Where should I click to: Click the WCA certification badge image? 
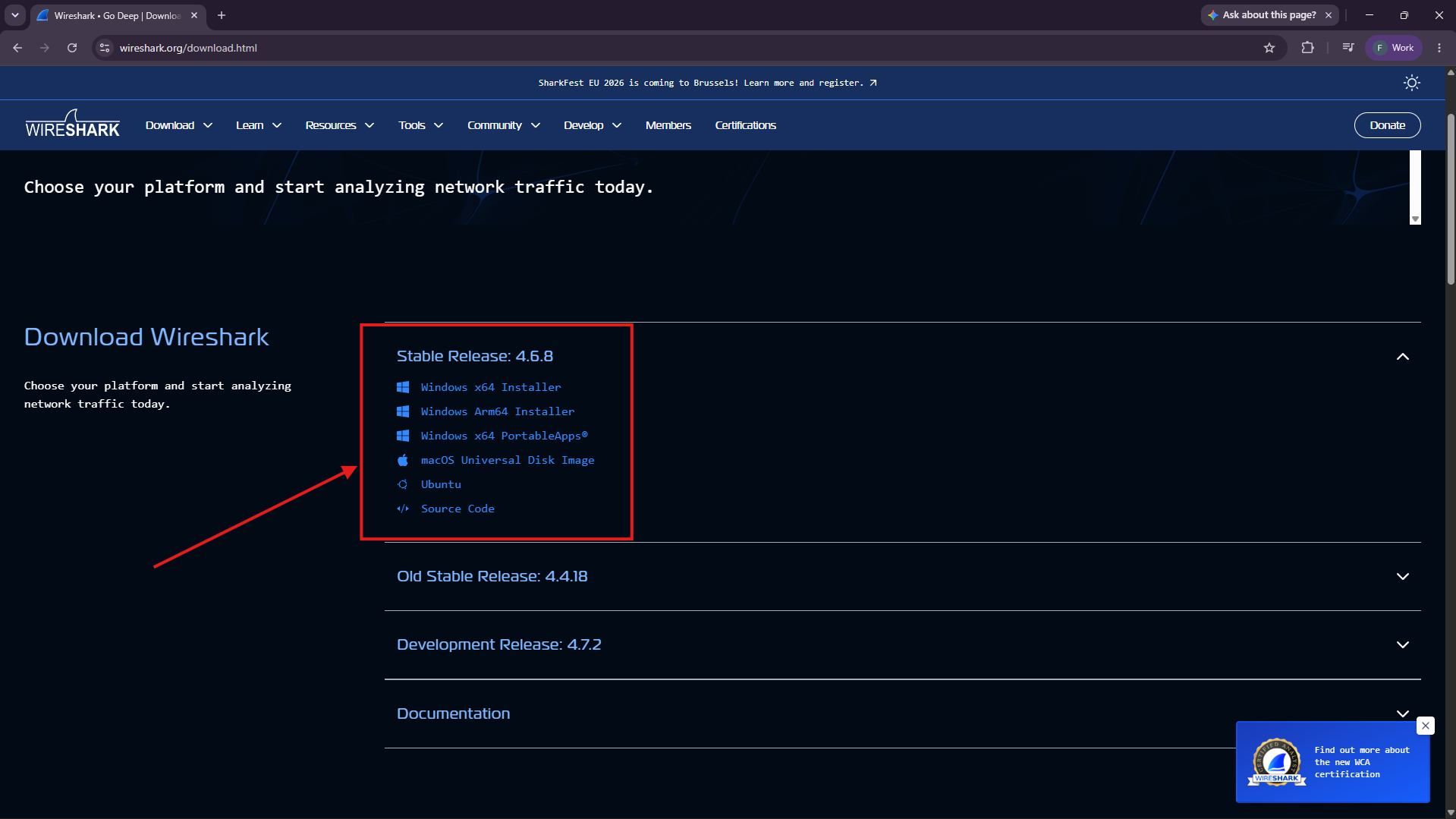click(x=1277, y=762)
